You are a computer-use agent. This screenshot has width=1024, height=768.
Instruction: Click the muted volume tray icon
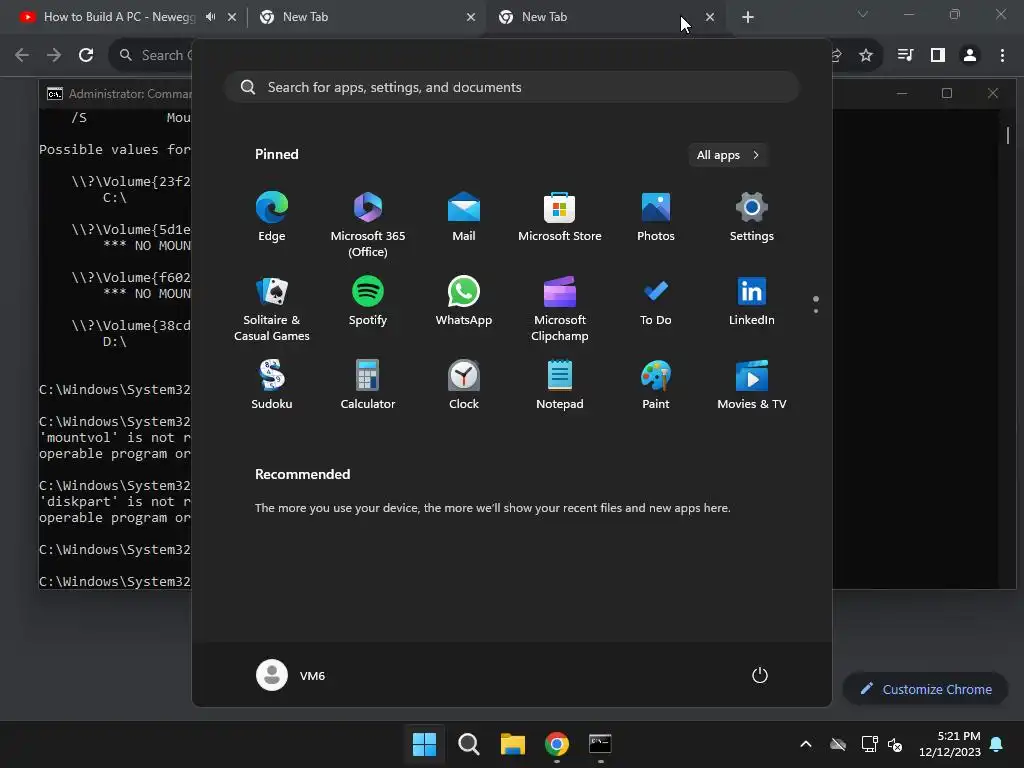pyautogui.click(x=895, y=744)
